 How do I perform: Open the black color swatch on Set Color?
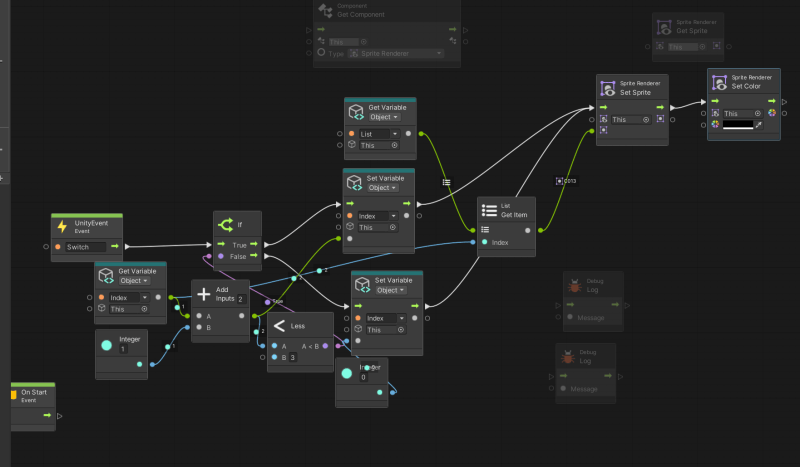(x=738, y=125)
